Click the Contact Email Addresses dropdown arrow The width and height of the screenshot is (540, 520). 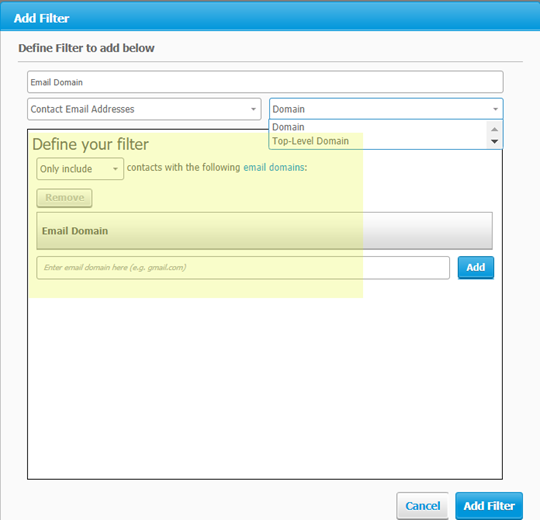click(x=253, y=109)
